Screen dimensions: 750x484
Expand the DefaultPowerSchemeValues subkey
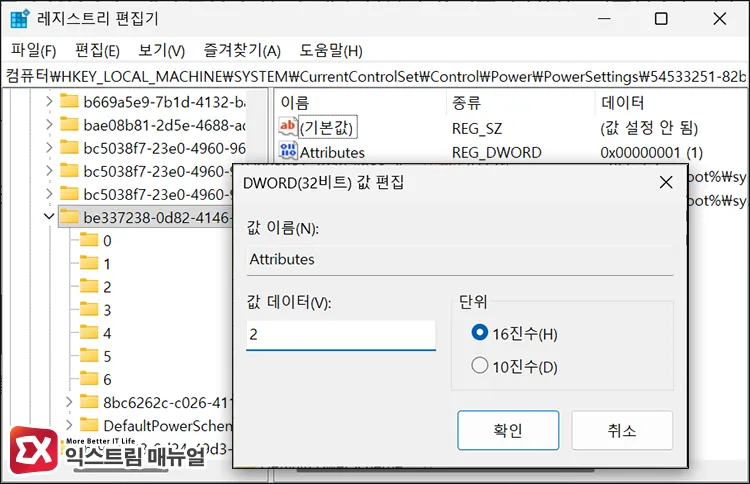(69, 425)
